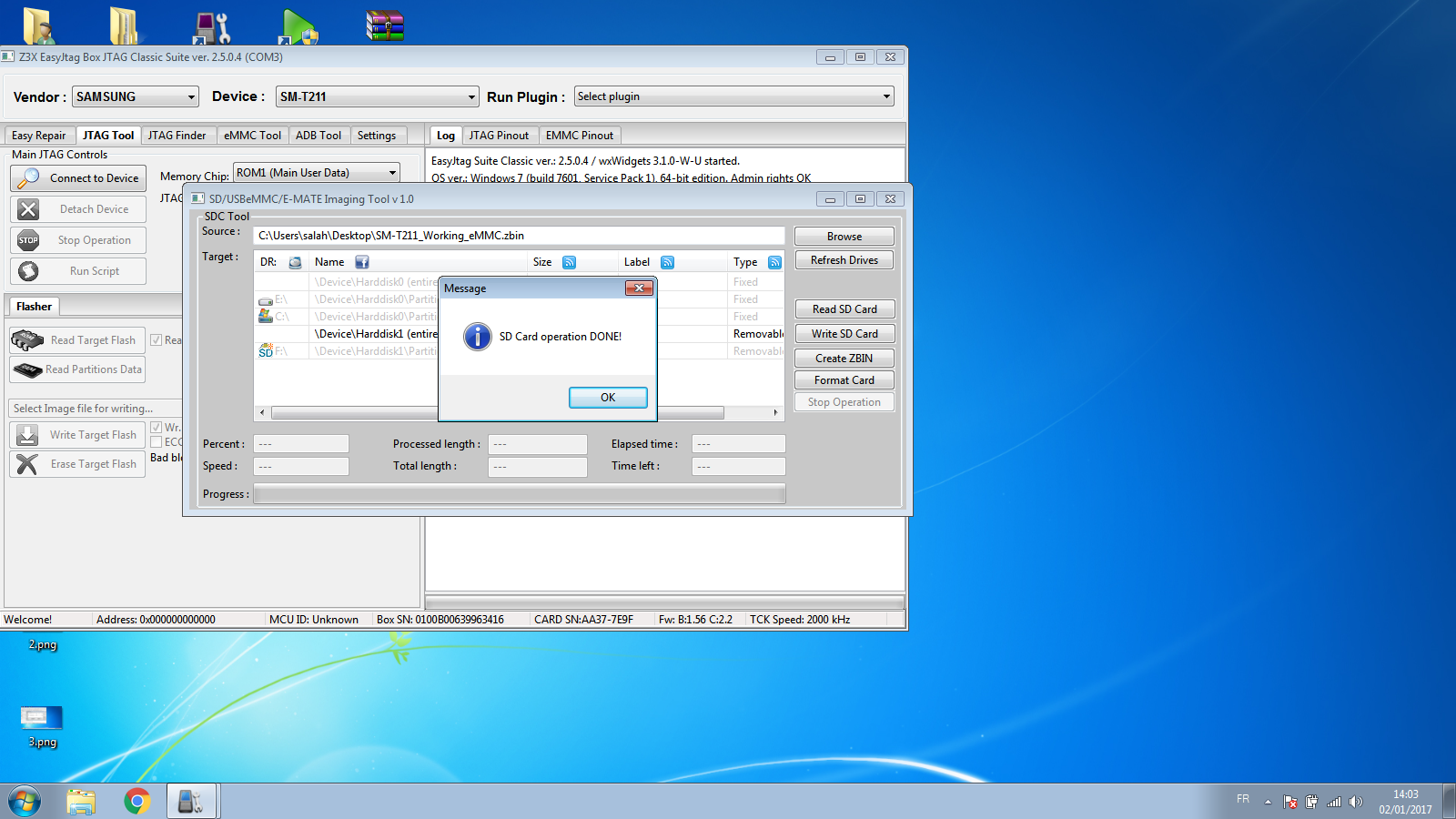The height and width of the screenshot is (819, 1456).
Task: Click the Create ZBIN button
Action: coord(844,359)
